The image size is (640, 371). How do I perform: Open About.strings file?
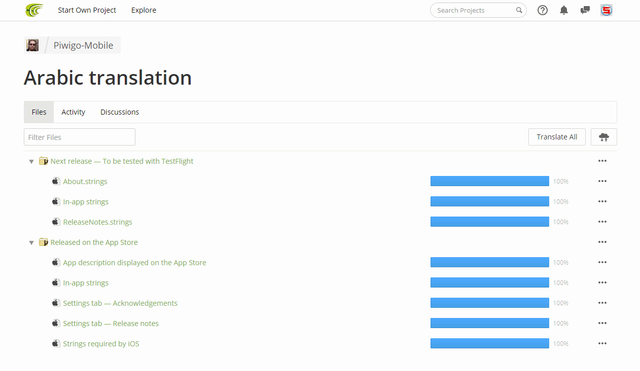[85, 181]
